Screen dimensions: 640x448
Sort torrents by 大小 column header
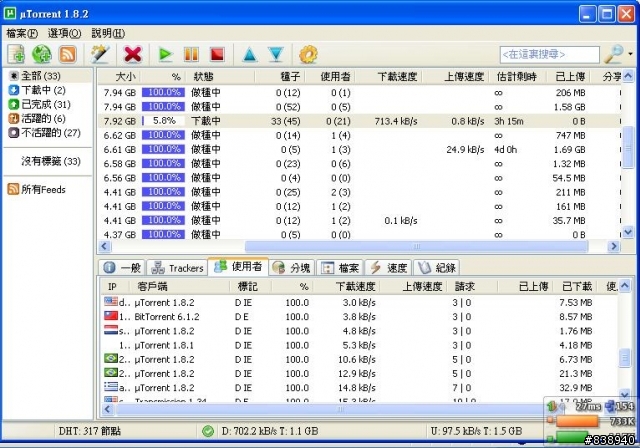pyautogui.click(x=120, y=76)
